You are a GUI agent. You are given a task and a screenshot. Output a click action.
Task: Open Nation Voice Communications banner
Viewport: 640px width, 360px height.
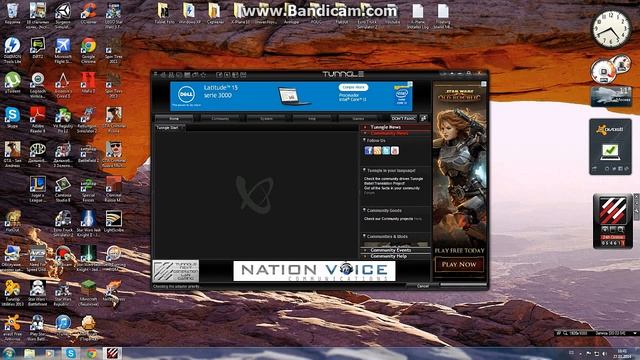point(314,271)
